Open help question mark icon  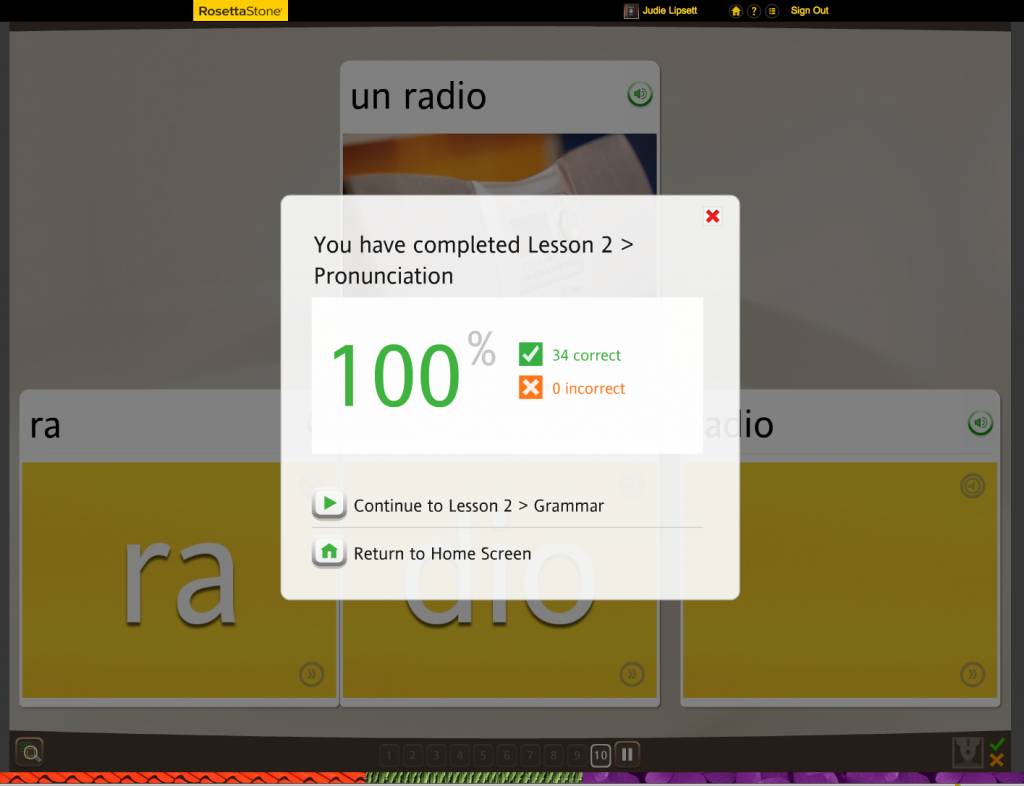(754, 11)
